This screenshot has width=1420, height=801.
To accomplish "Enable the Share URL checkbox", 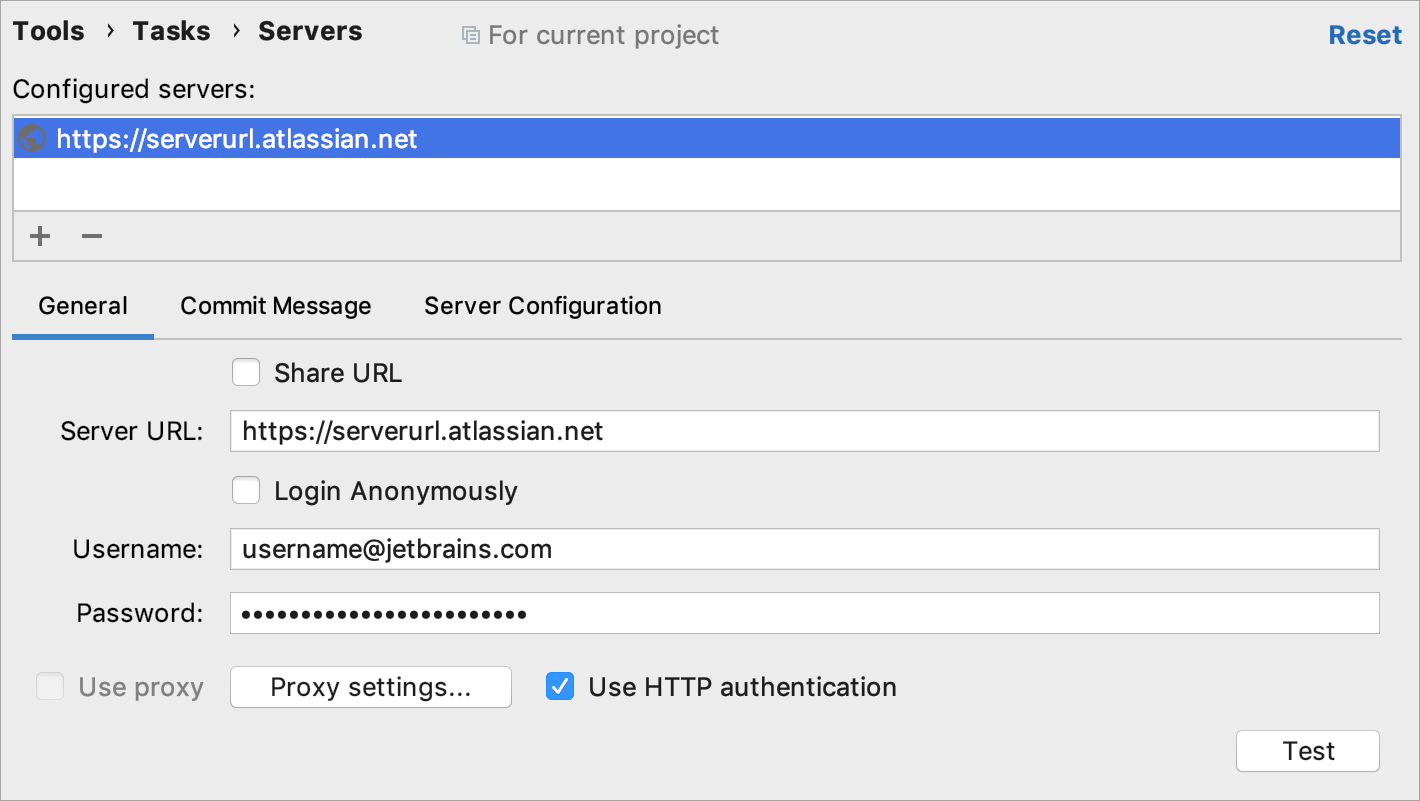I will pyautogui.click(x=246, y=372).
